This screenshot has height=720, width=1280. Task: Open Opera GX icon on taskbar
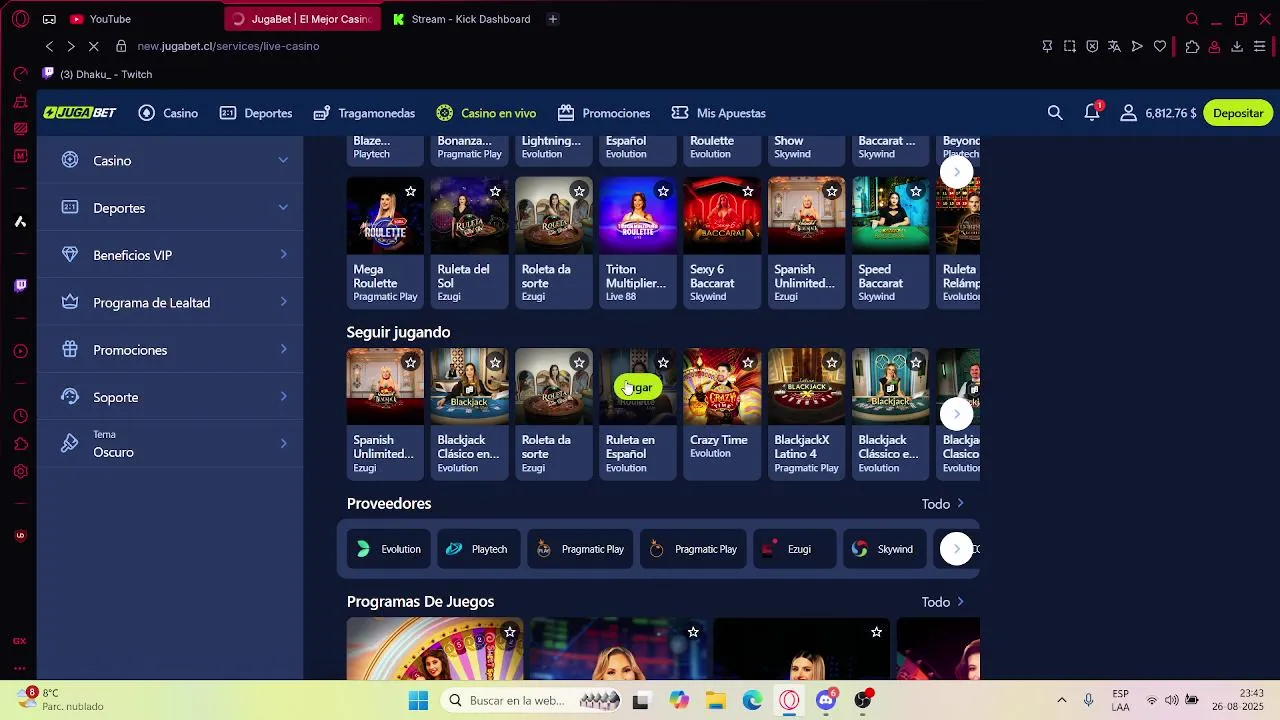(789, 700)
